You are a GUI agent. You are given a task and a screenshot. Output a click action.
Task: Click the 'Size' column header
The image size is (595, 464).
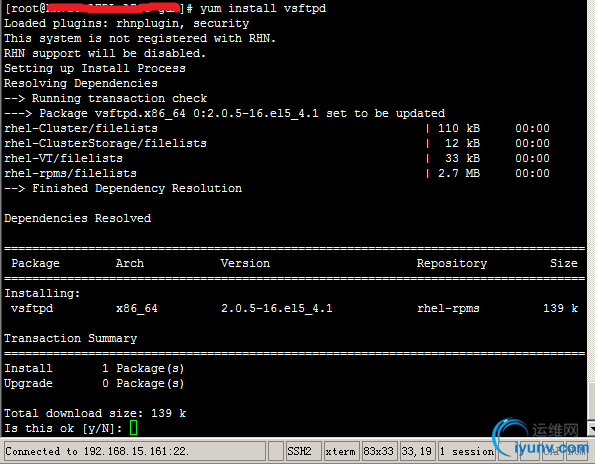(564, 263)
